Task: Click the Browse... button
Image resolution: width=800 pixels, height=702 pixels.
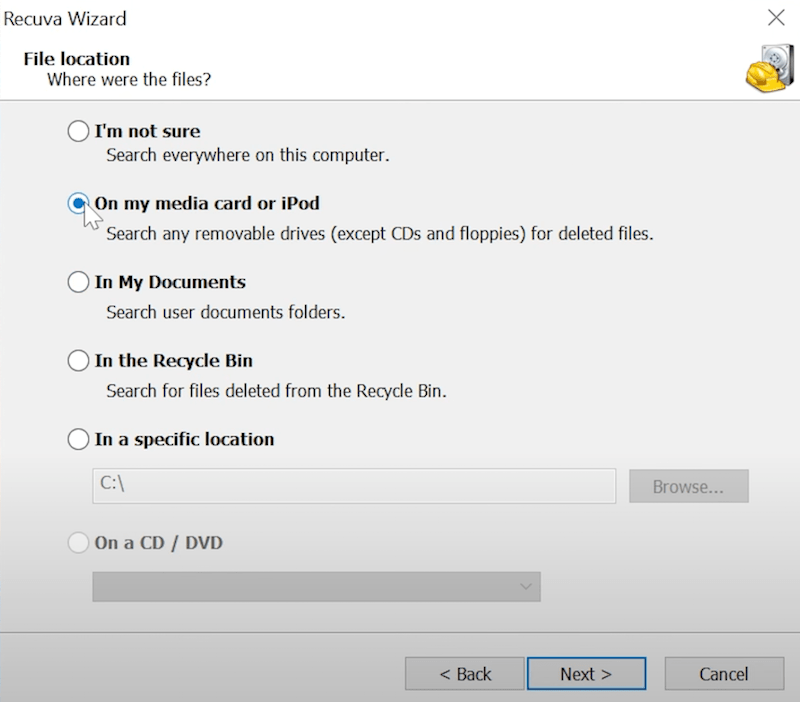Action: point(689,486)
